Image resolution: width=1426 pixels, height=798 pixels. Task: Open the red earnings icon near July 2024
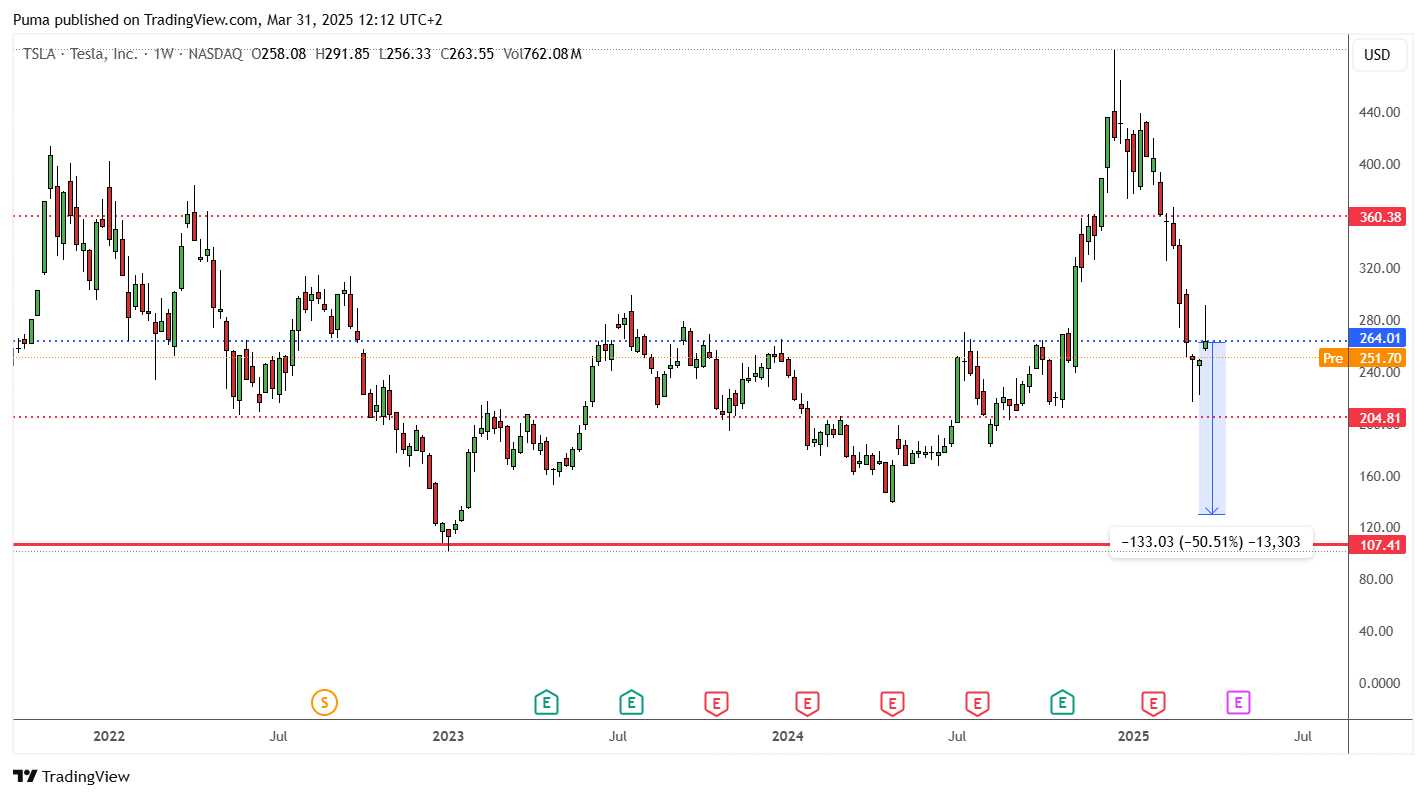click(977, 703)
